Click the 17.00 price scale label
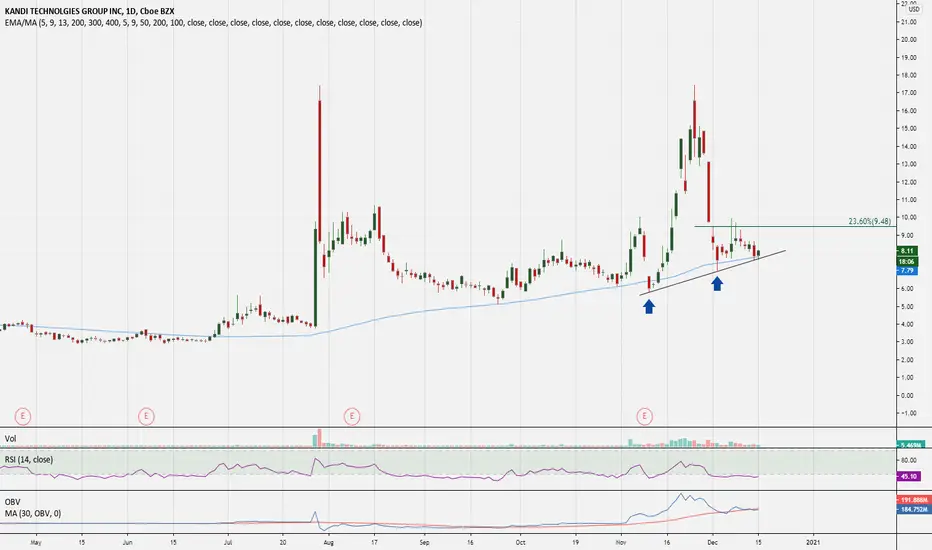Viewport: 932px width, 550px height. point(908,93)
